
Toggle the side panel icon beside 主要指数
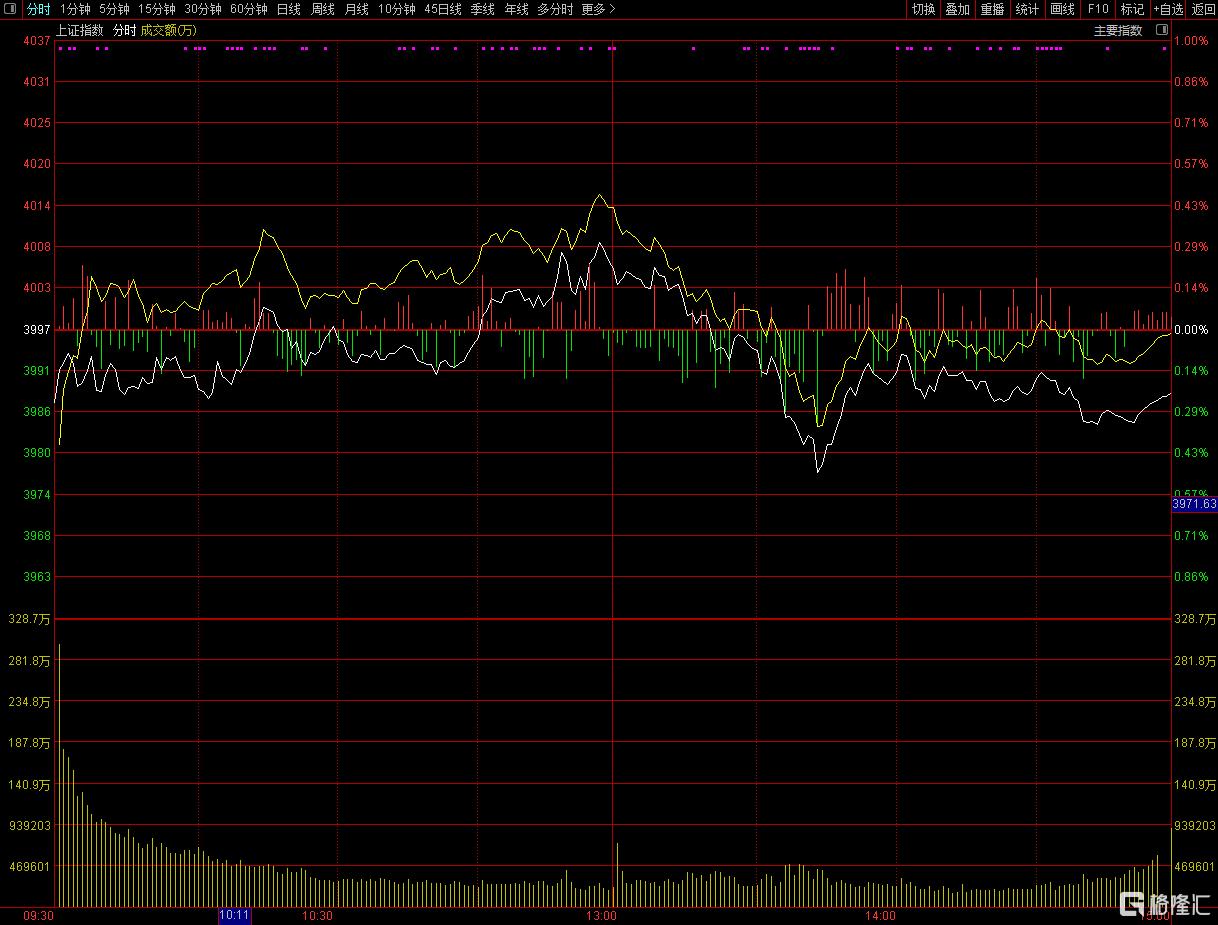pos(1161,30)
